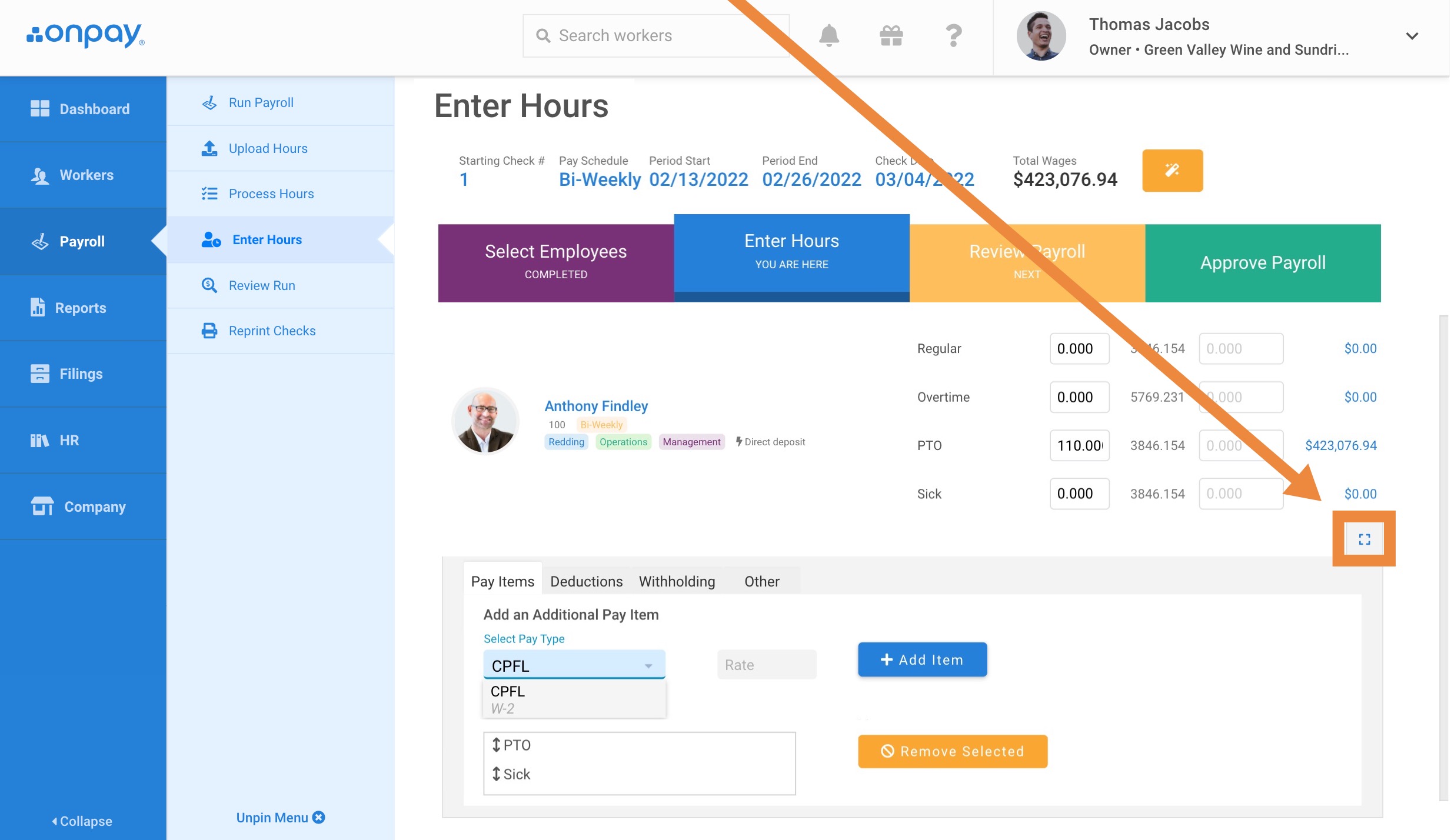Click the Add Item button
Viewport: 1451px width, 840px height.
[922, 660]
